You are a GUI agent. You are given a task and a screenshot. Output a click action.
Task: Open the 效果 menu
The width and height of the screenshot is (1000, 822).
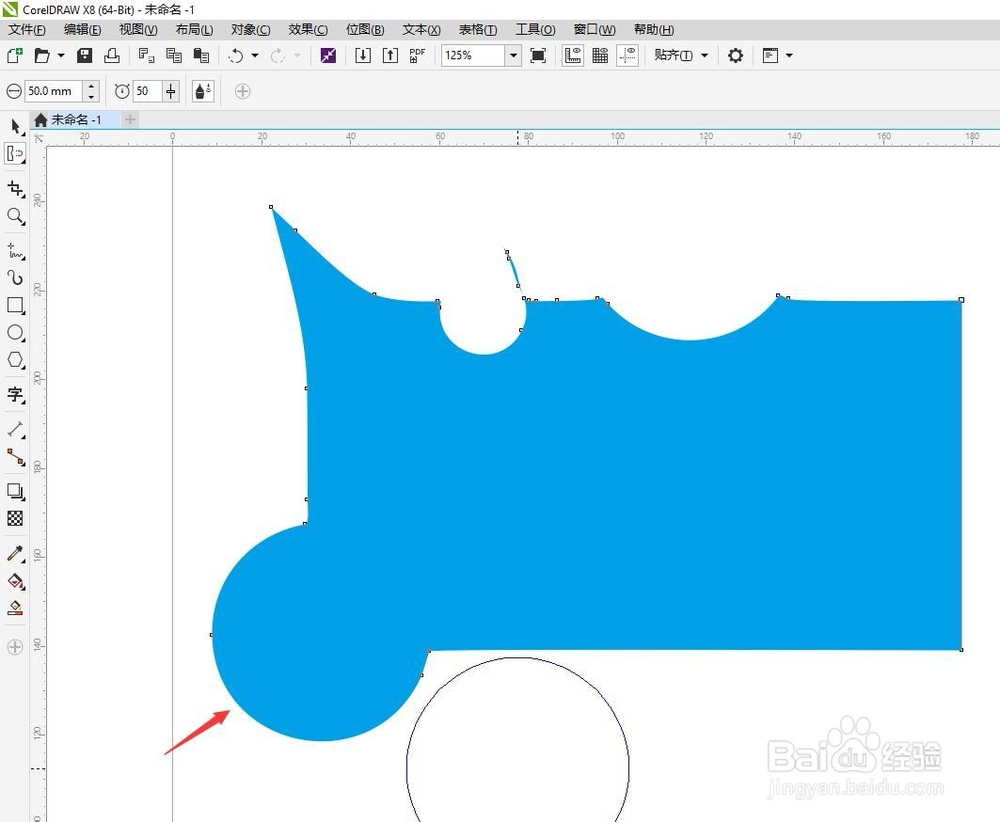(308, 29)
